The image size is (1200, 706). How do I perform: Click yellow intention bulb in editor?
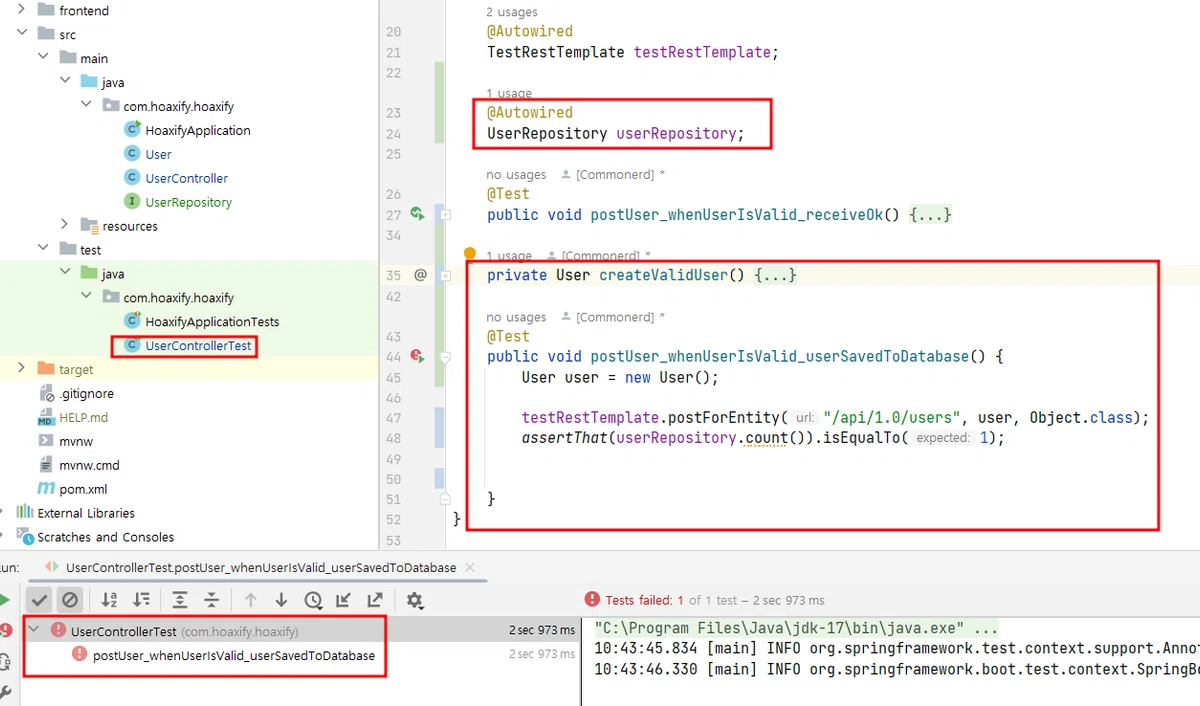468,254
